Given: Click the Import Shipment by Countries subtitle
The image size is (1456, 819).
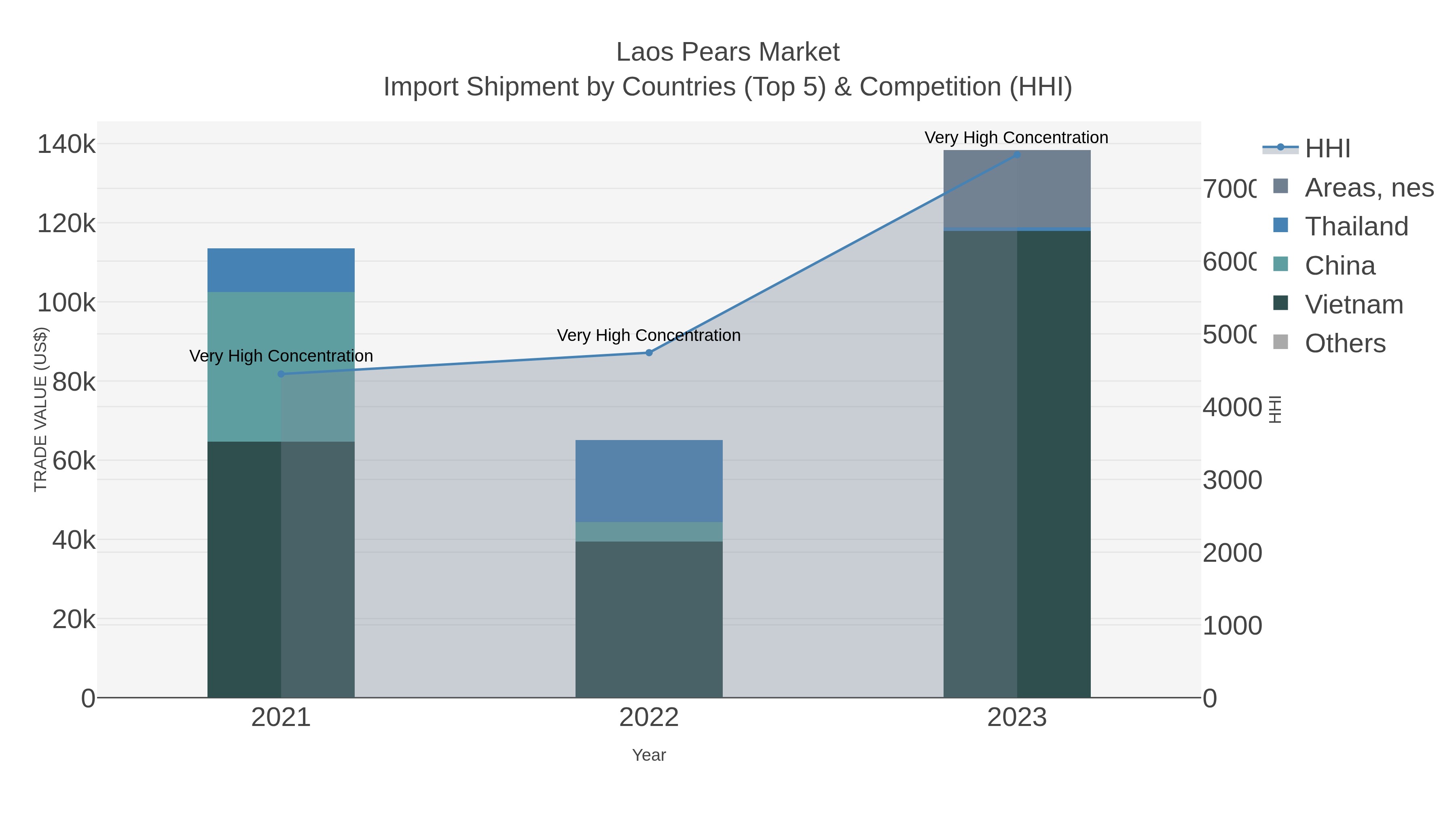Looking at the screenshot, I should pyautogui.click(x=728, y=87).
